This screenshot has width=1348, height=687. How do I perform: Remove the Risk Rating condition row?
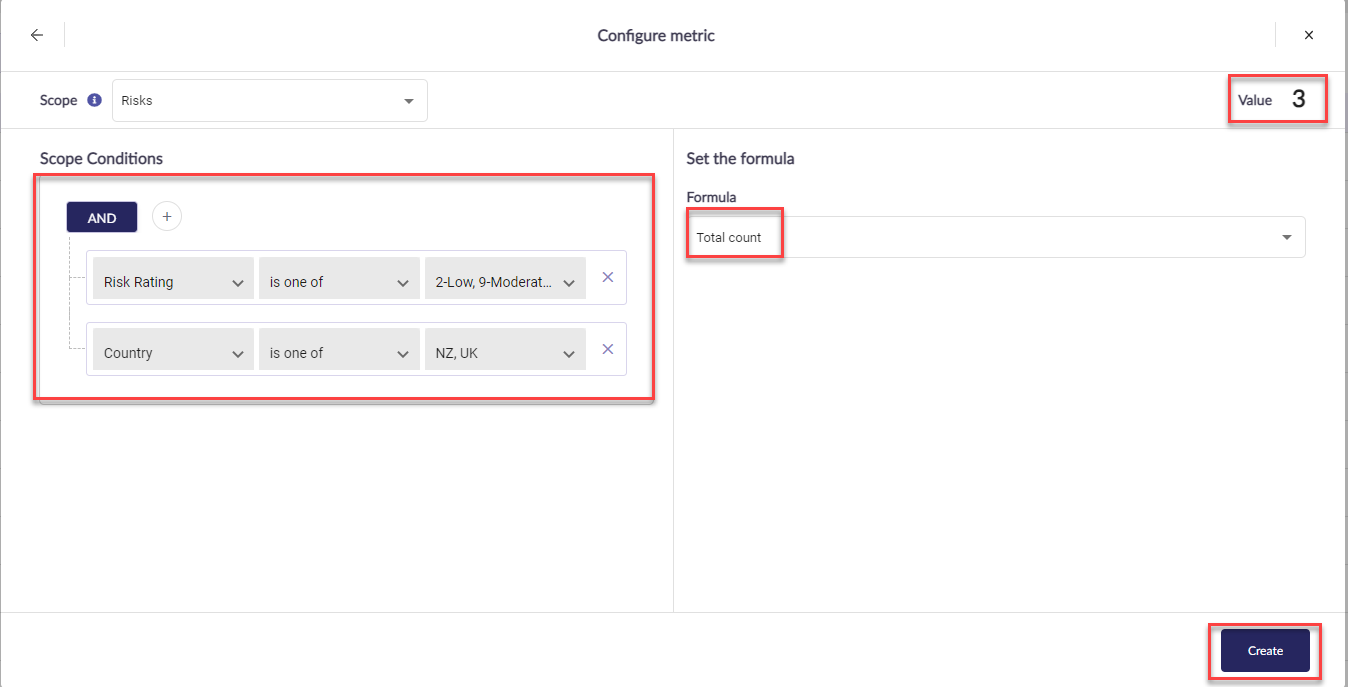pyautogui.click(x=607, y=278)
